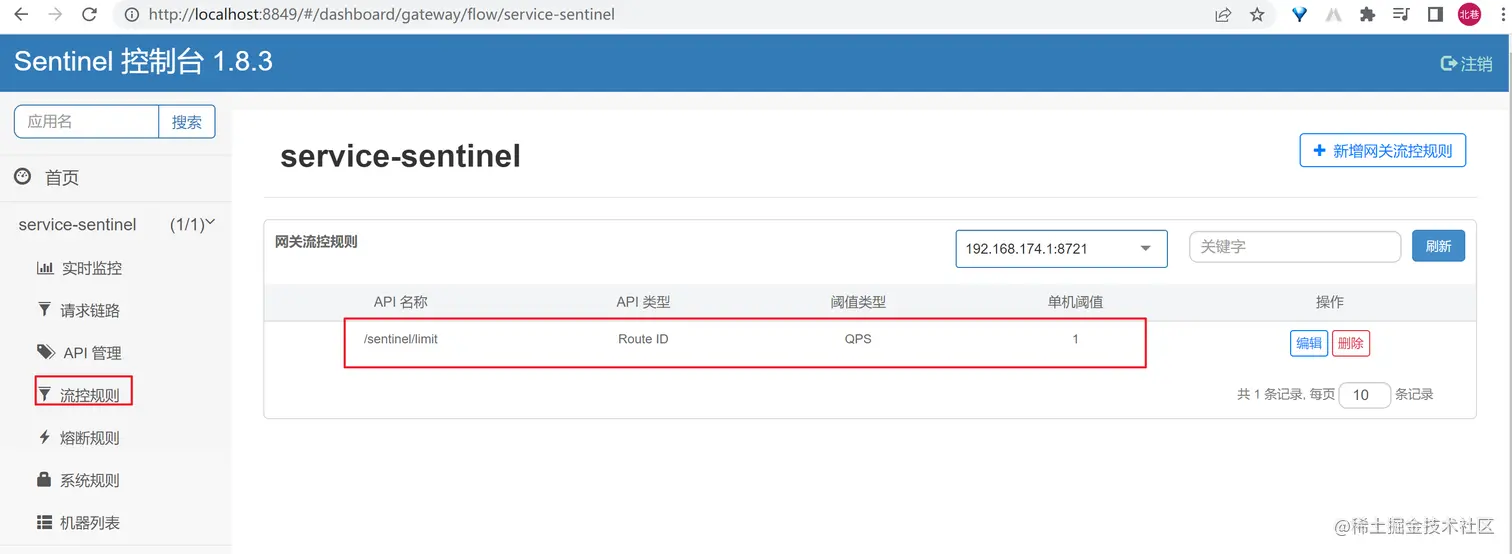Image resolution: width=1512 pixels, height=554 pixels.
Task: Click the filter icon for 请求链路
Action: (44, 309)
